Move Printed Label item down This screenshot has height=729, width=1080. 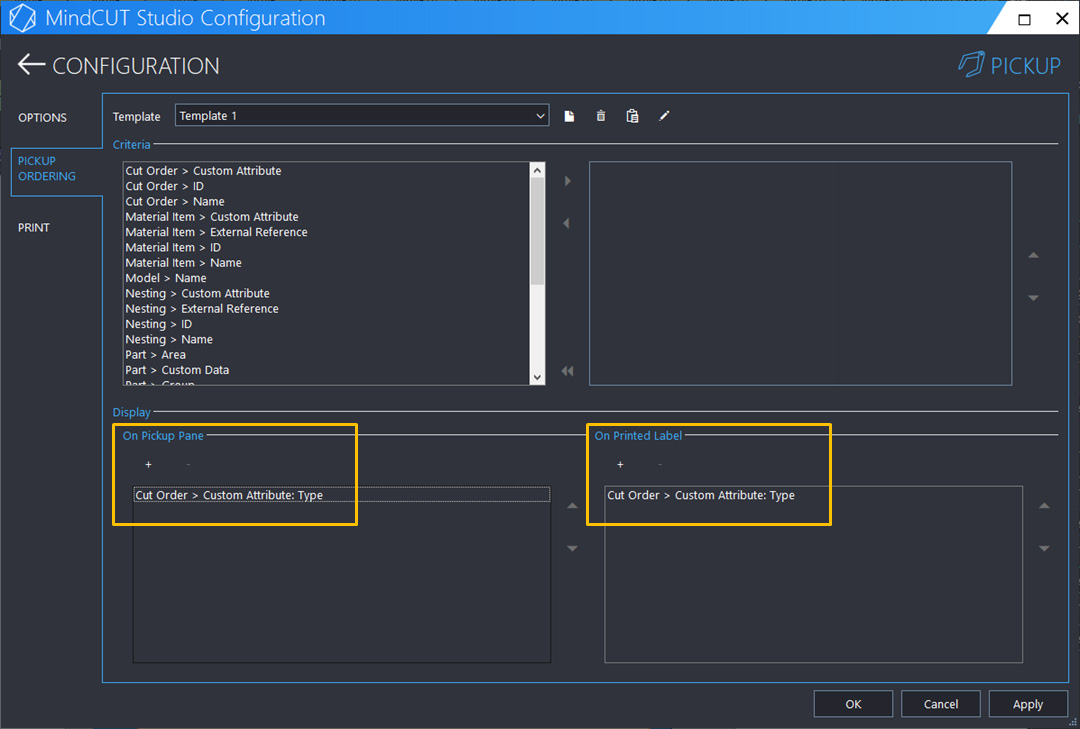(x=1044, y=548)
